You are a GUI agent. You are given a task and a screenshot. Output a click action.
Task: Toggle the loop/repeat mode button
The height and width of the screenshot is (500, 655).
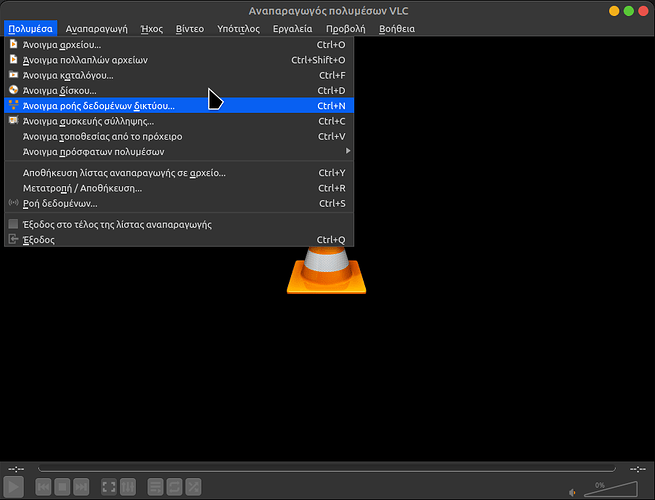[x=174, y=487]
